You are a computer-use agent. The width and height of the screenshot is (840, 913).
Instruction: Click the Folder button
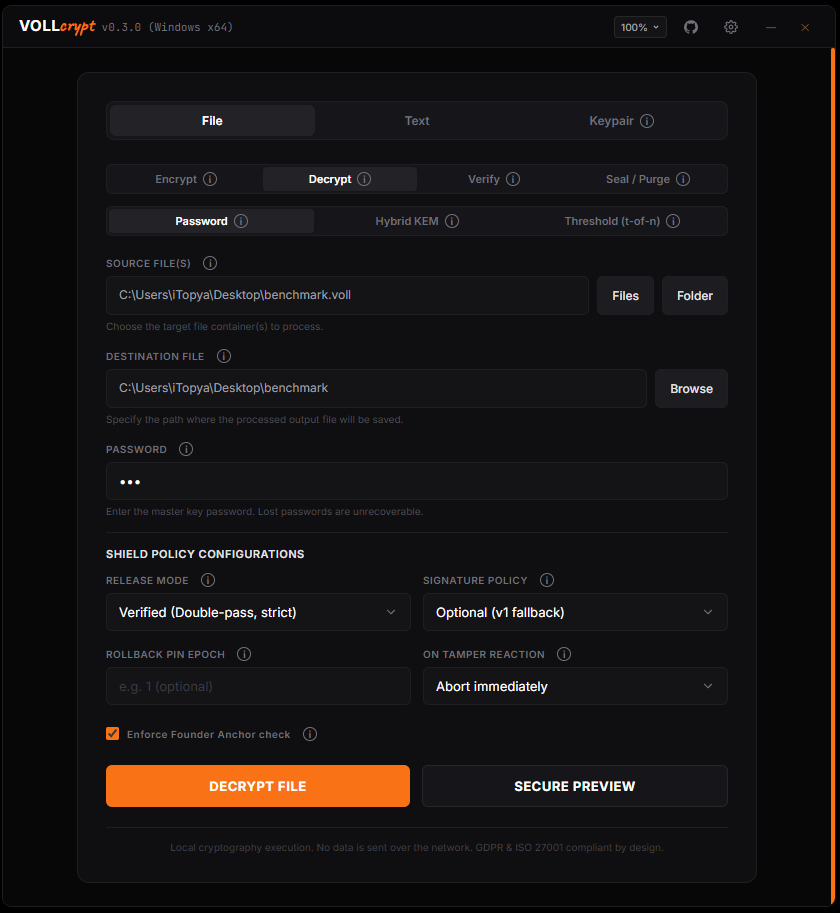[694, 296]
